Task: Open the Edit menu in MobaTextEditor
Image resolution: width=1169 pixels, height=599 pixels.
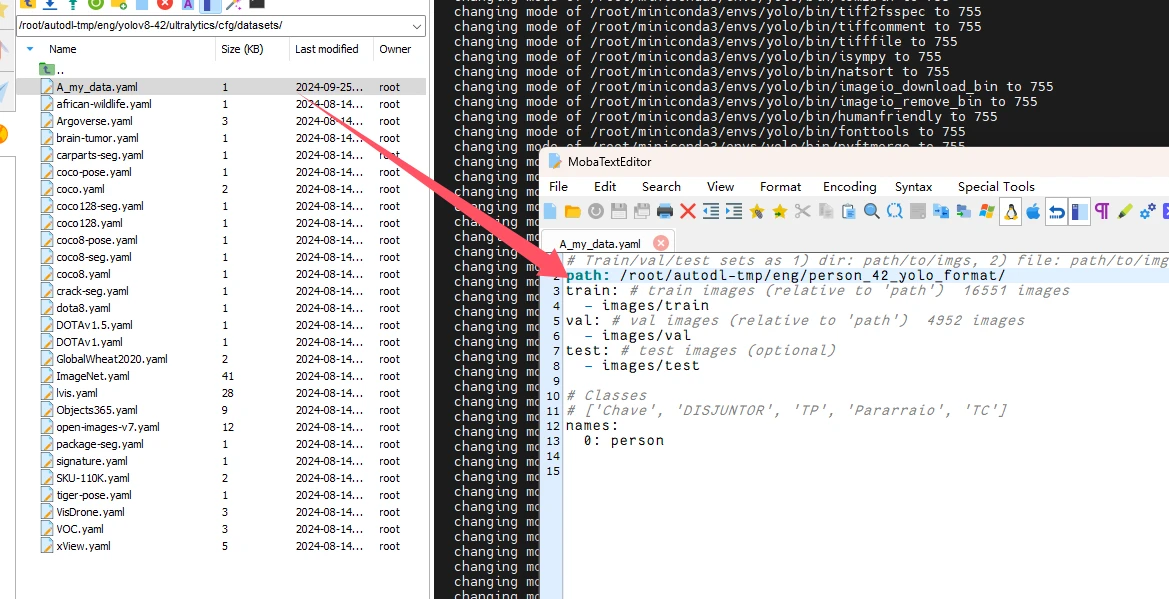Action: pos(605,186)
